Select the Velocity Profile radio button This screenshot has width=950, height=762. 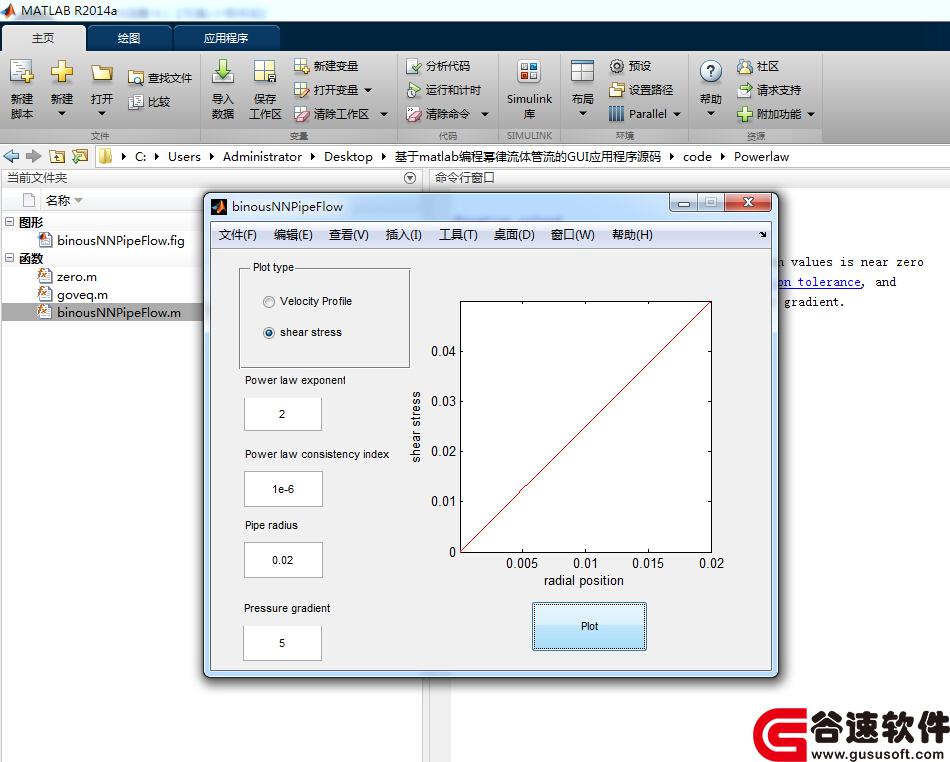(x=269, y=302)
